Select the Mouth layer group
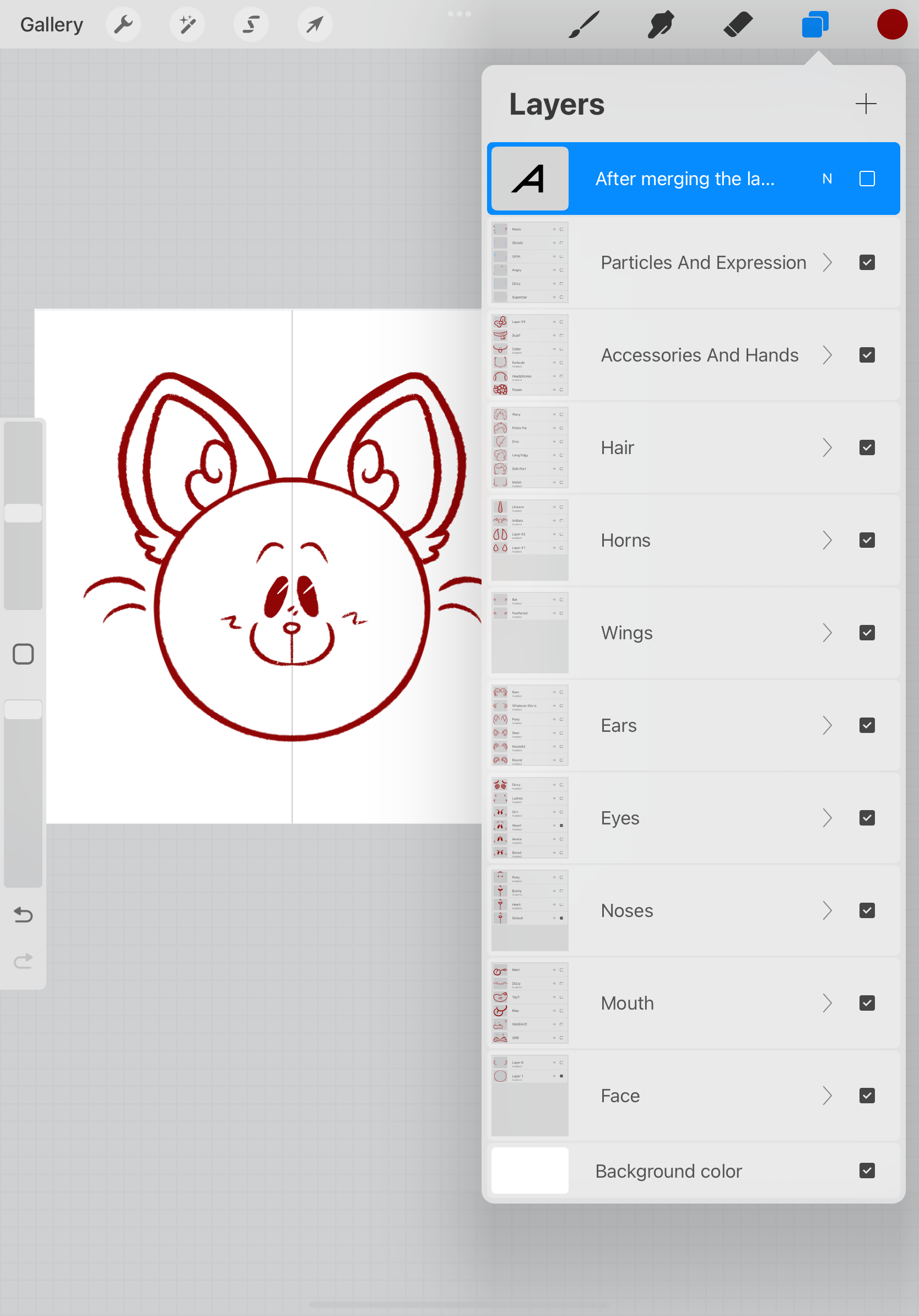This screenshot has width=919, height=1316. [693, 1003]
